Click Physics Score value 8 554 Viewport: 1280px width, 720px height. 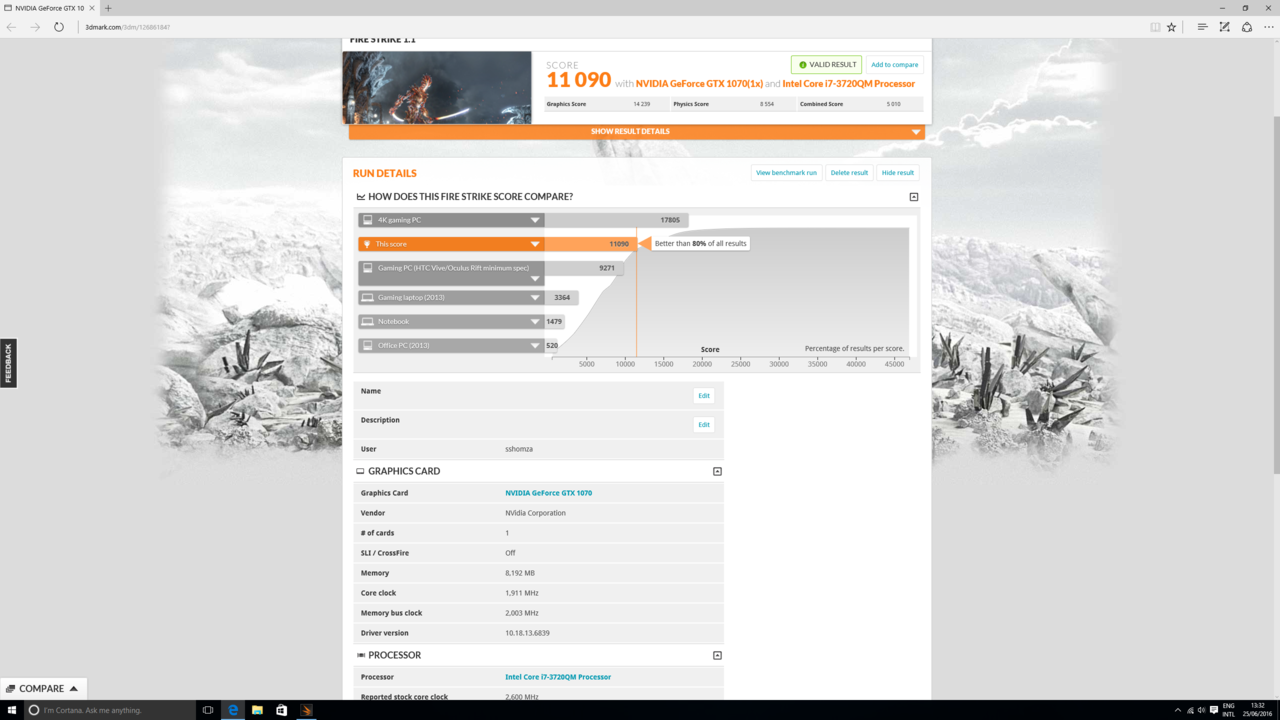tap(767, 104)
